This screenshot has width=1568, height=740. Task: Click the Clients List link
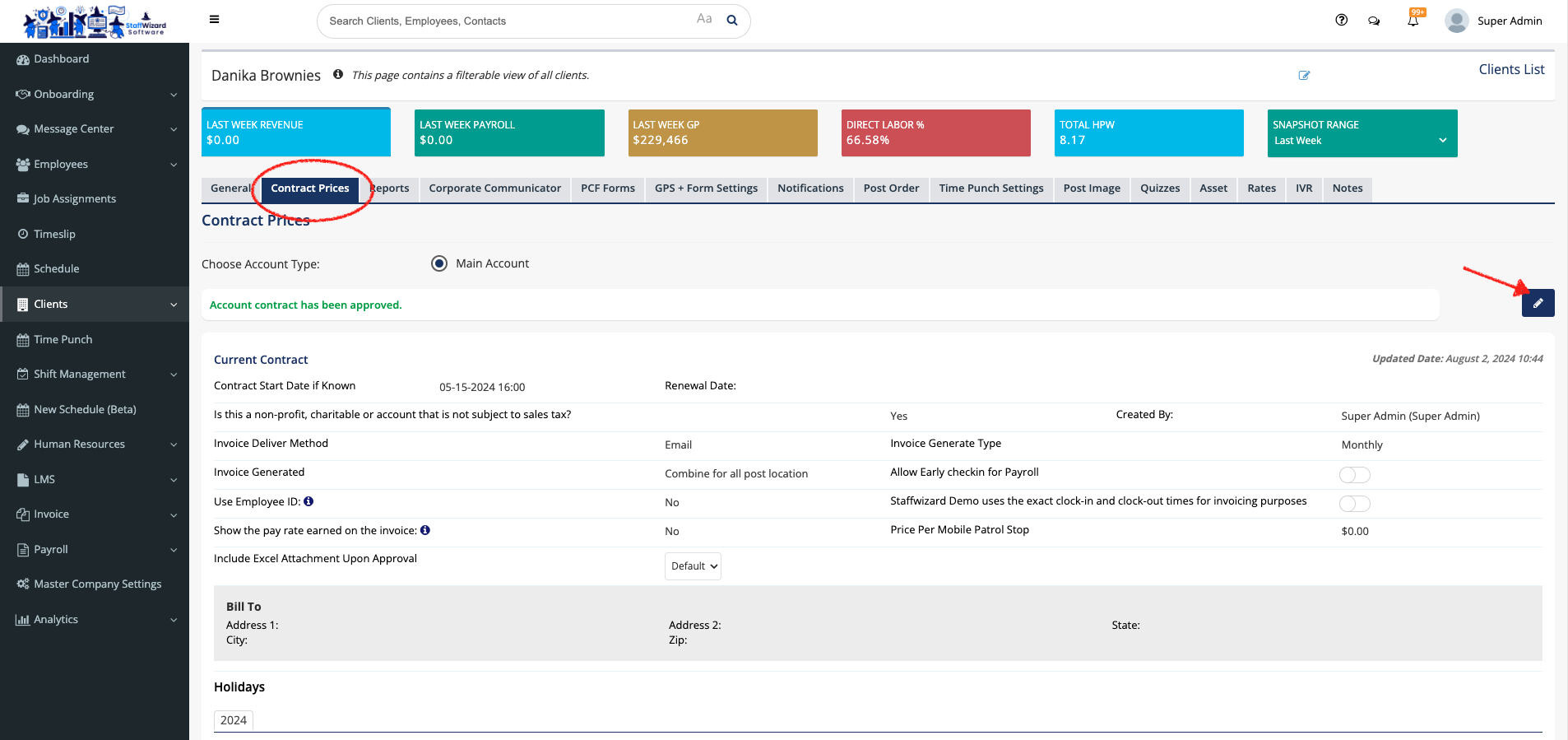pos(1510,69)
